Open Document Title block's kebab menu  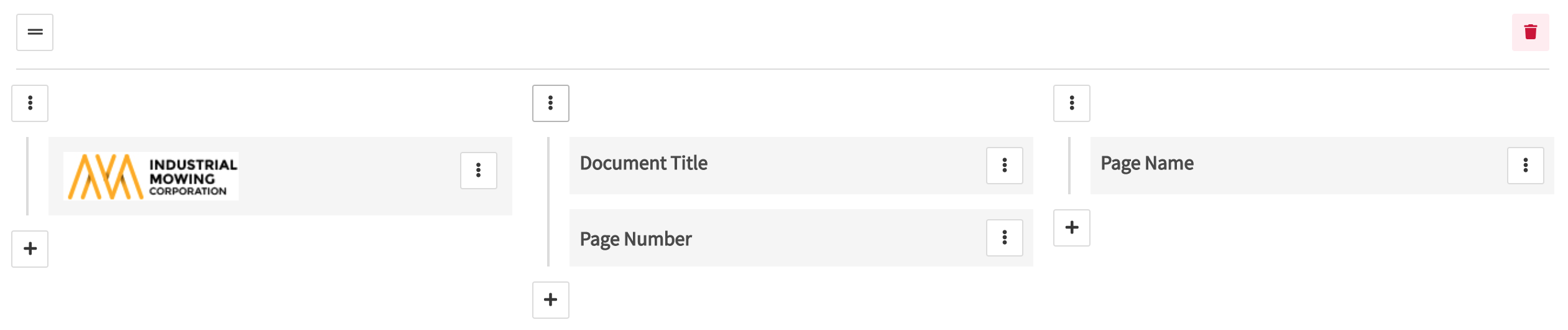pyautogui.click(x=1004, y=166)
